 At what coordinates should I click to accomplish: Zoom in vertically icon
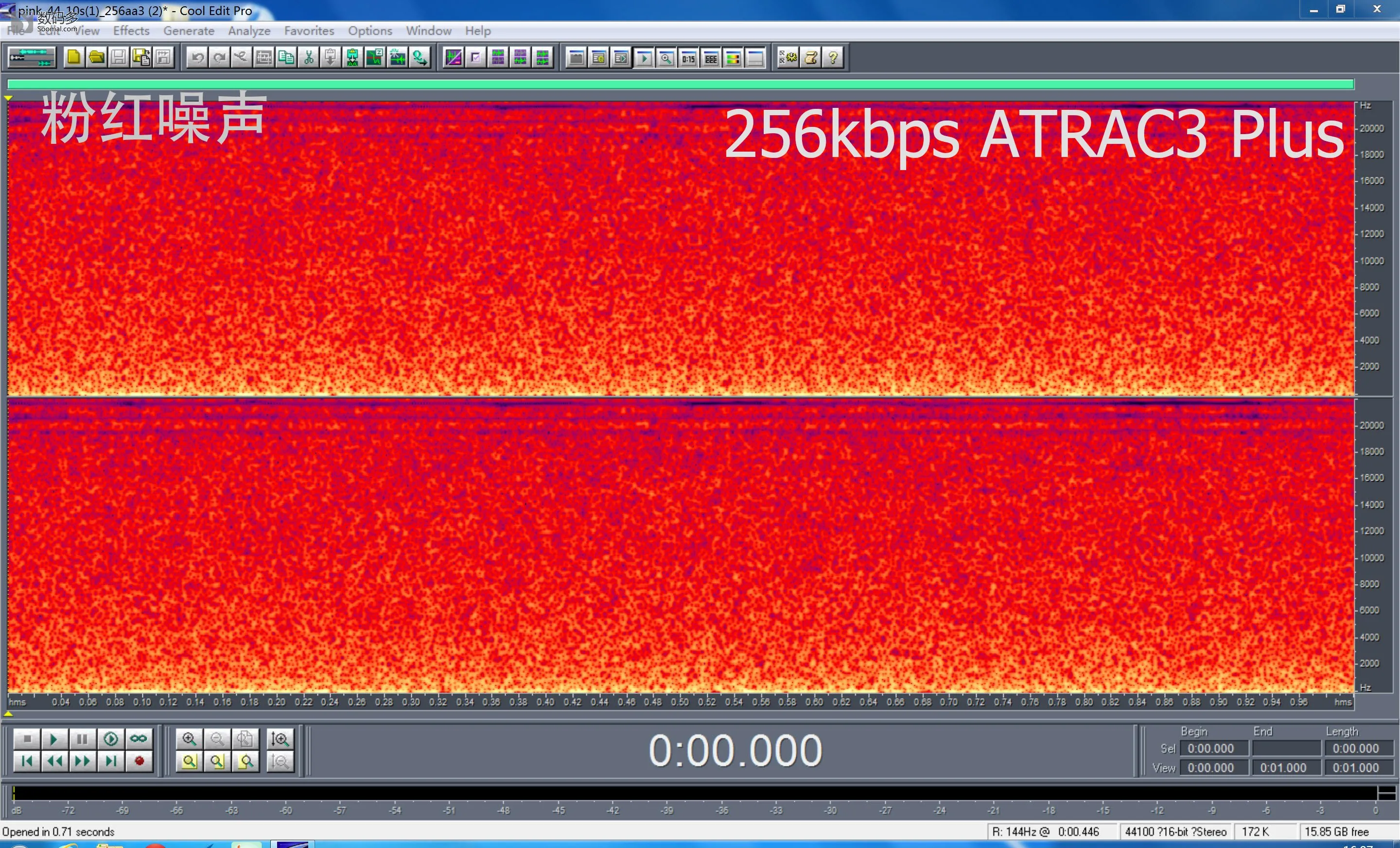[280, 738]
